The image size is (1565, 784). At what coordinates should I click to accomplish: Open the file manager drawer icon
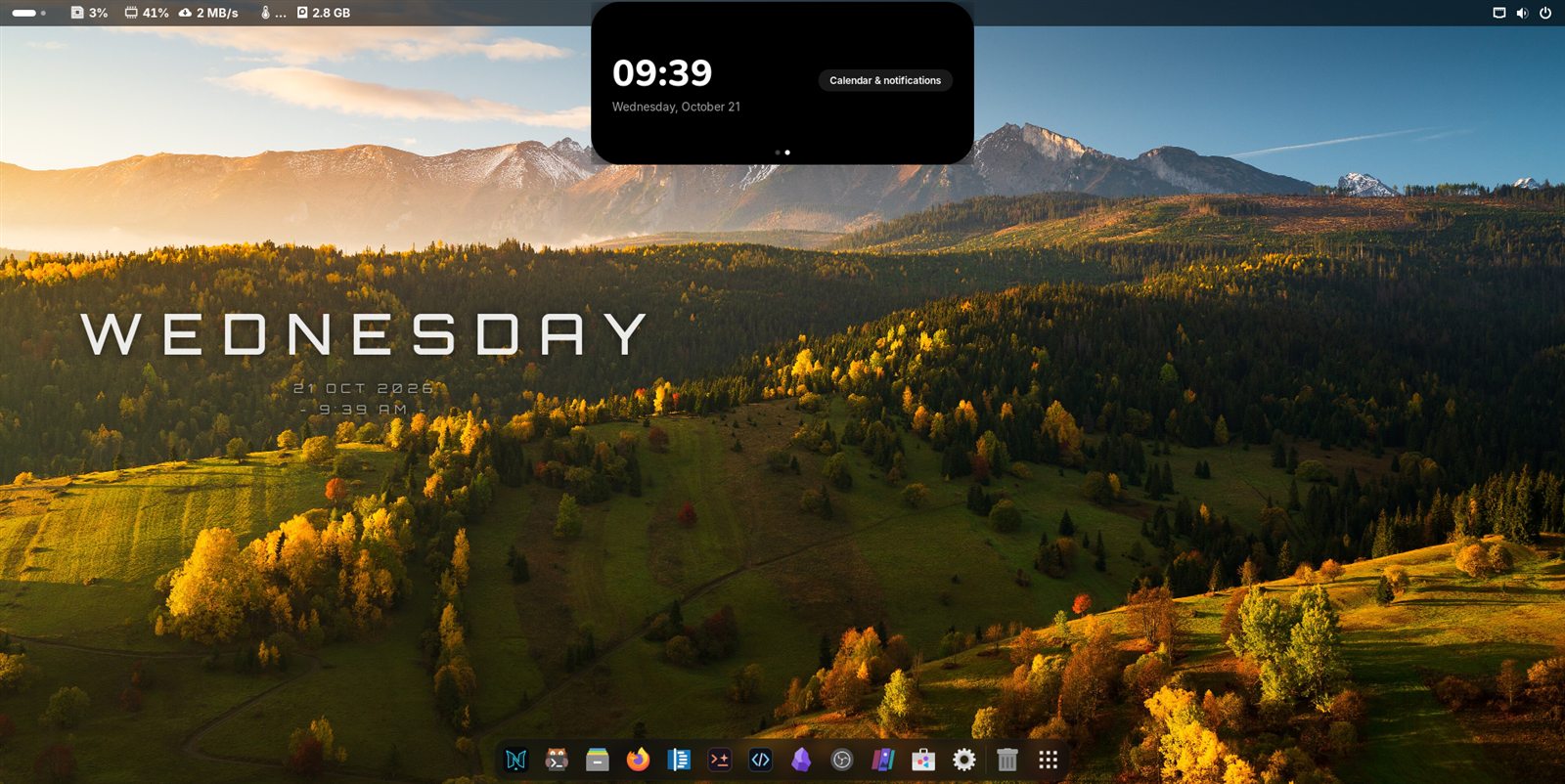598,760
